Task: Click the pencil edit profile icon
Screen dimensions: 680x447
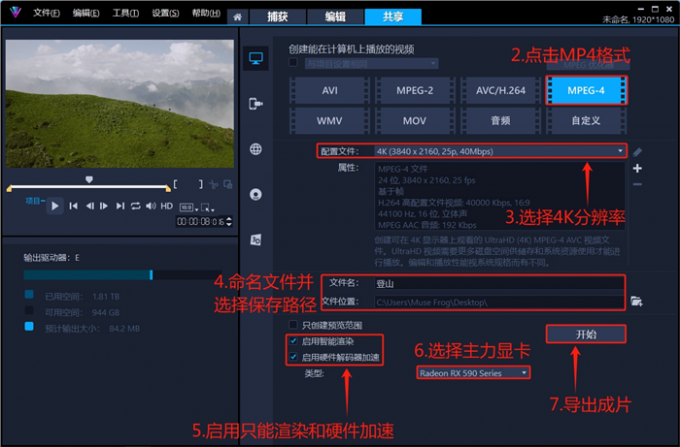Action: (x=637, y=152)
